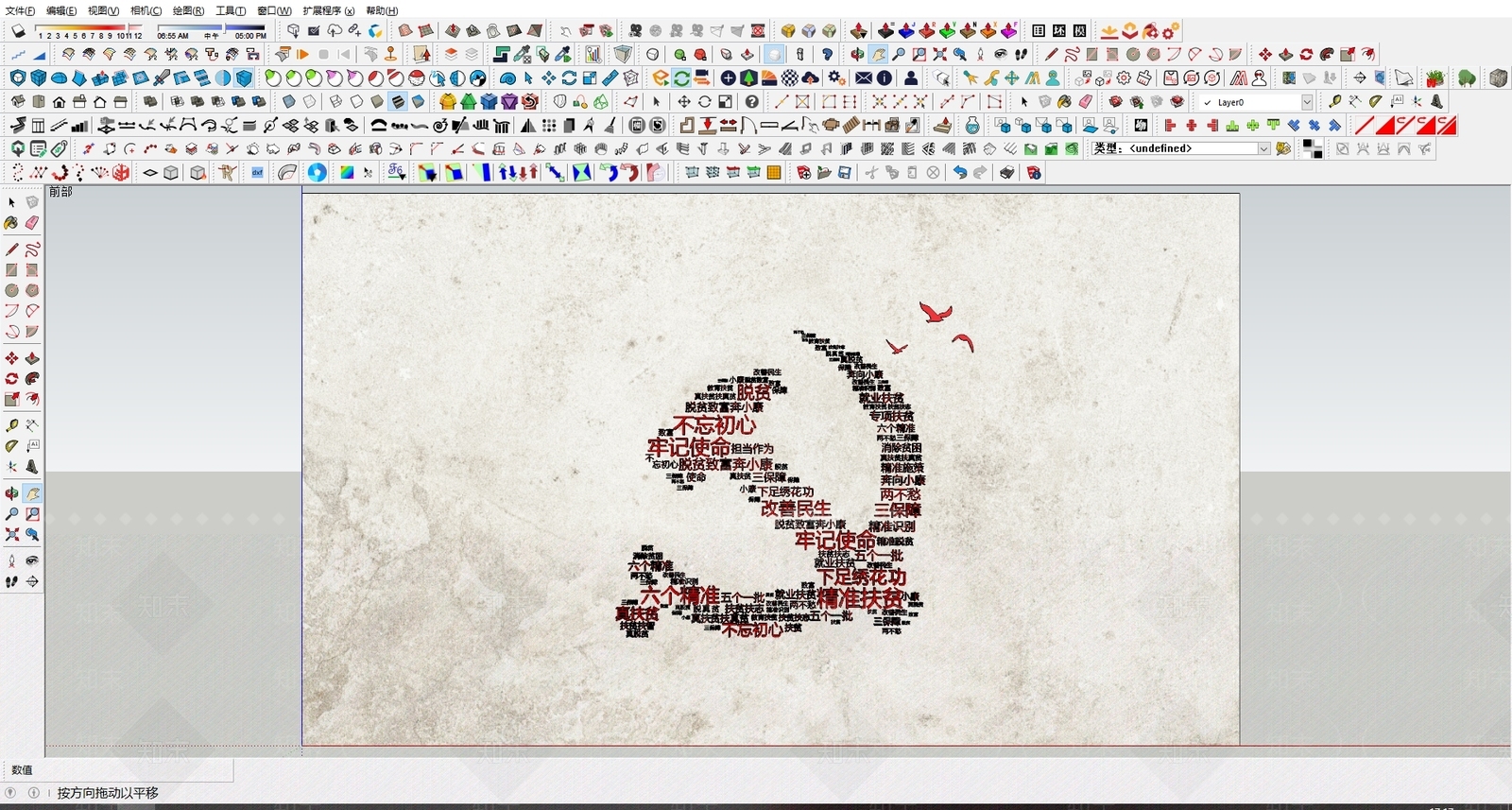The width and height of the screenshot is (1512, 810).
Task: Switch to the Iso standard view icon
Action: pyautogui.click(x=17, y=101)
